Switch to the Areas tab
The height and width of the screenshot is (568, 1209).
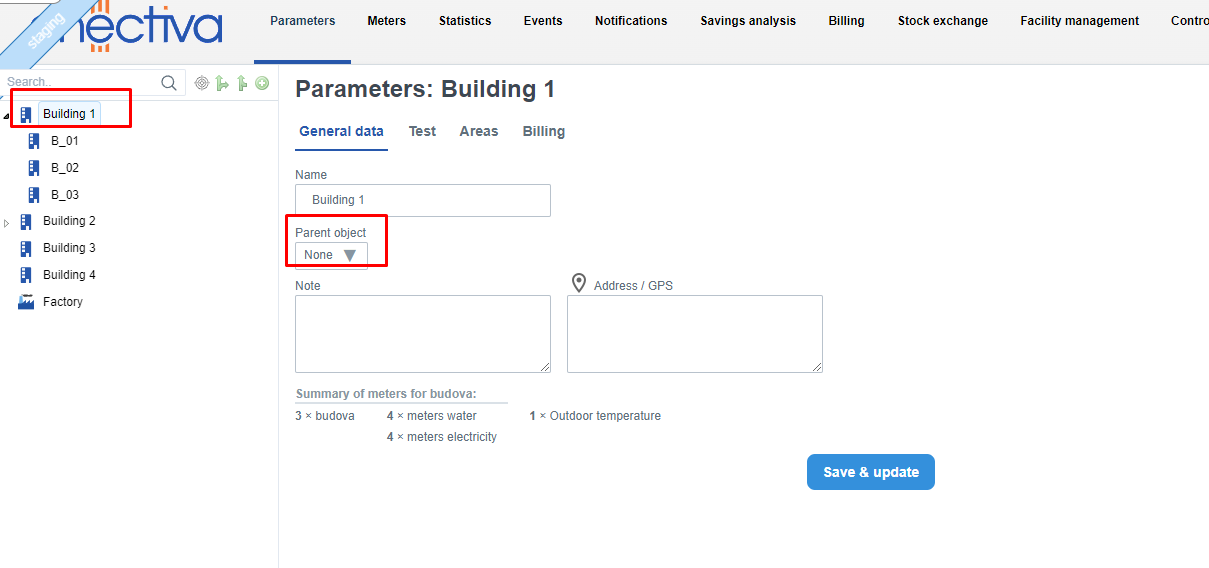click(478, 131)
